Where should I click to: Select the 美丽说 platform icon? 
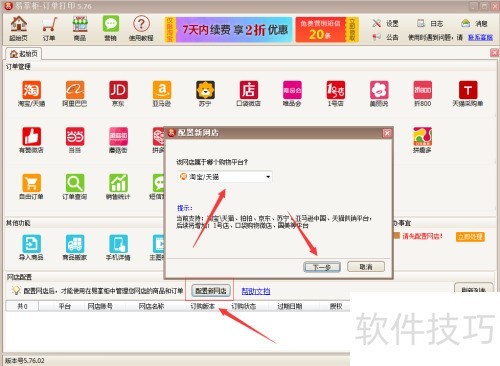click(379, 94)
